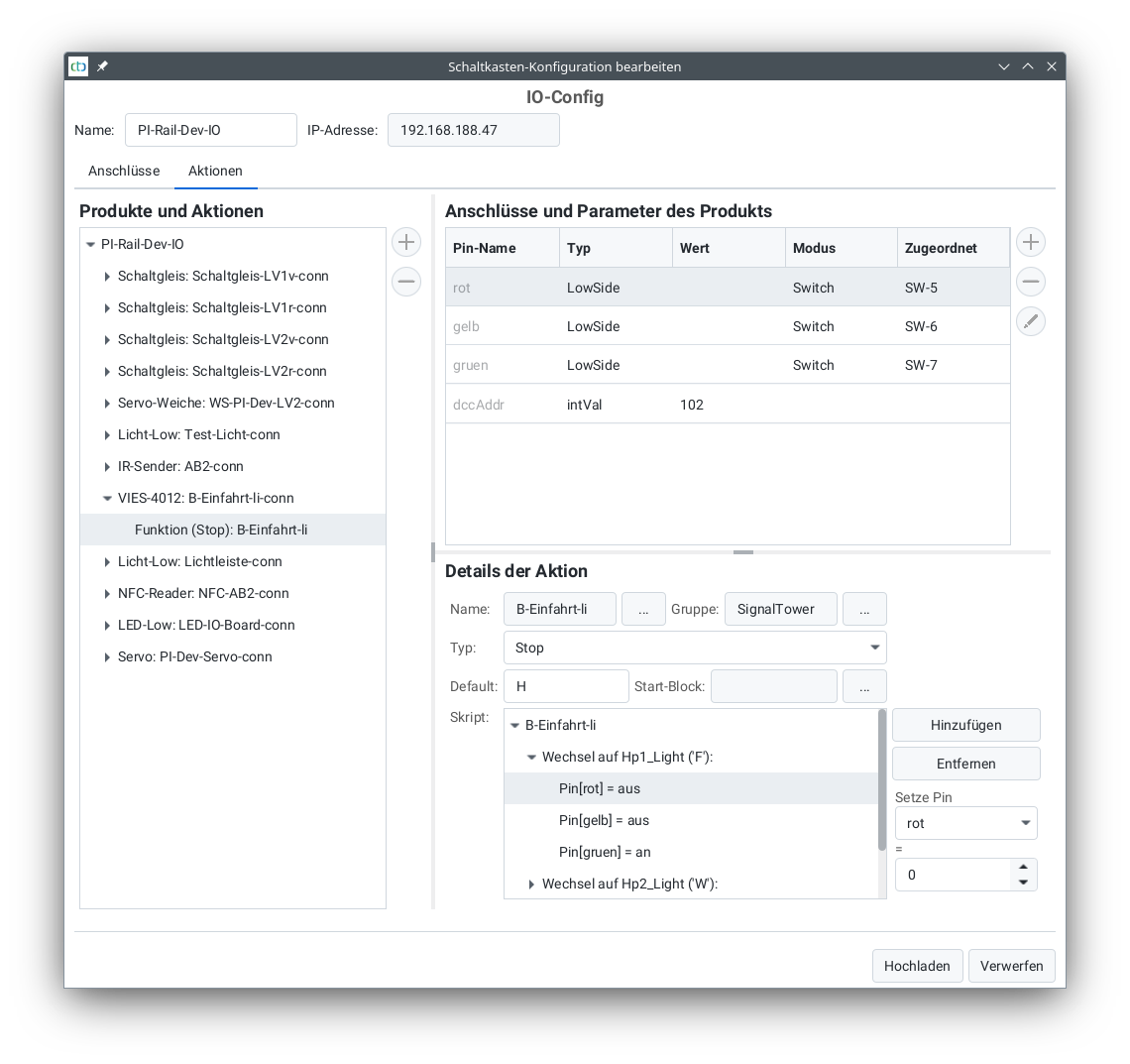Click the IP-Adresse input field
Screen dimensions: 1130x1064
click(x=473, y=130)
